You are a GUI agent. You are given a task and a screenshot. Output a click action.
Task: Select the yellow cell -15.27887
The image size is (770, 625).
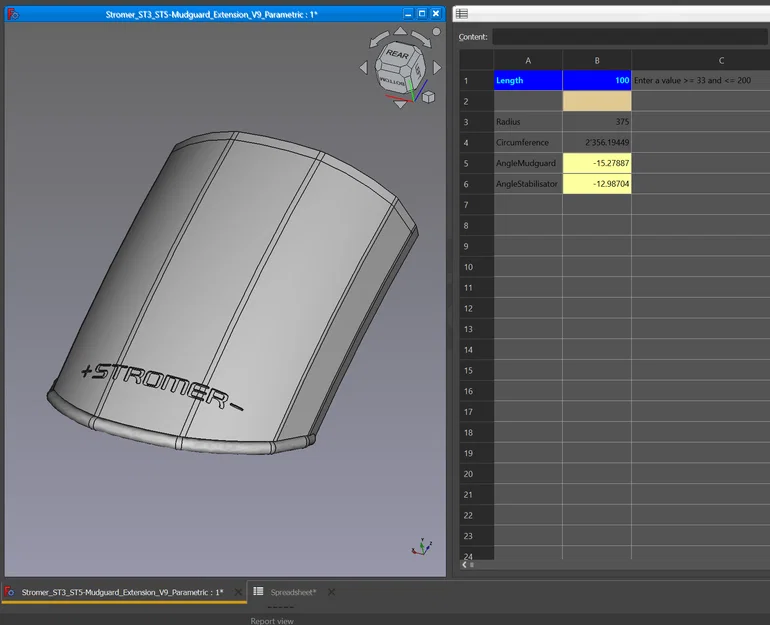[597, 163]
